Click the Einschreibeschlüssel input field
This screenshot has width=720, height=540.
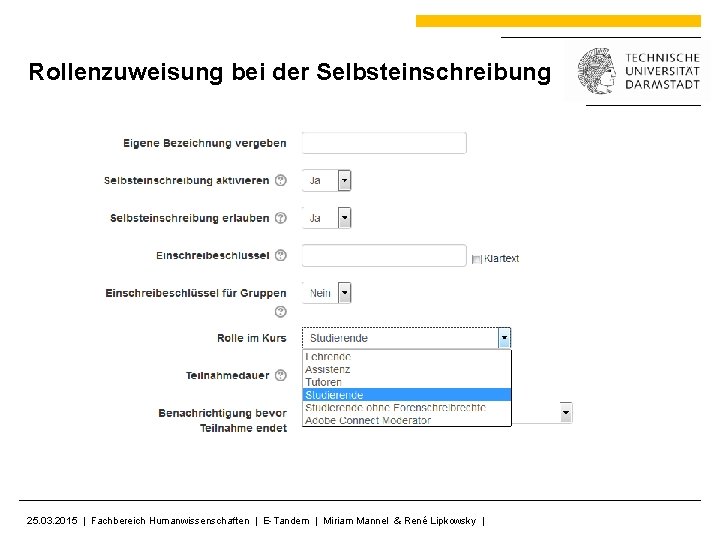click(384, 255)
